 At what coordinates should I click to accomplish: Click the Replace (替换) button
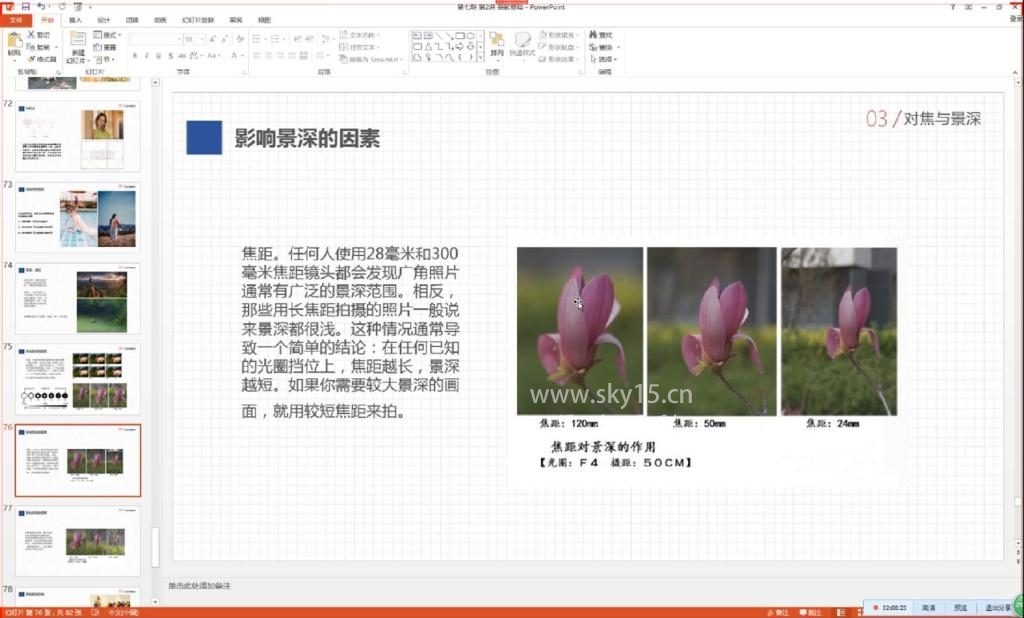pyautogui.click(x=603, y=47)
